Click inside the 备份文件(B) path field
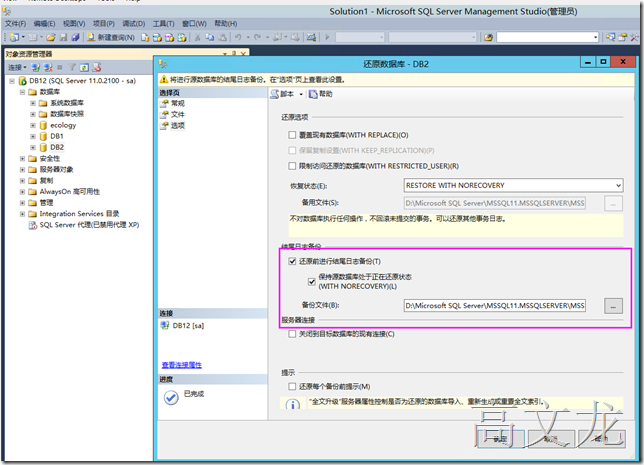This screenshot has width=644, height=465. (494, 306)
